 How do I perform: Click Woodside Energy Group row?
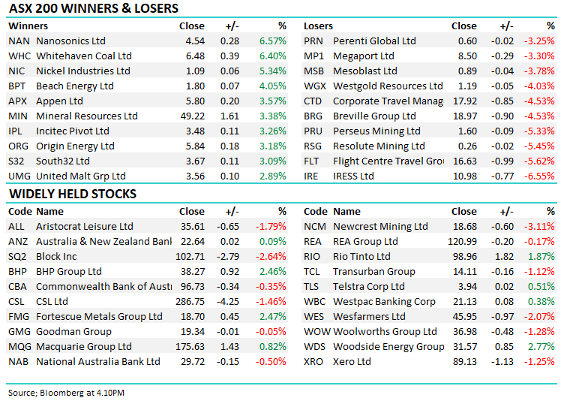pos(429,347)
